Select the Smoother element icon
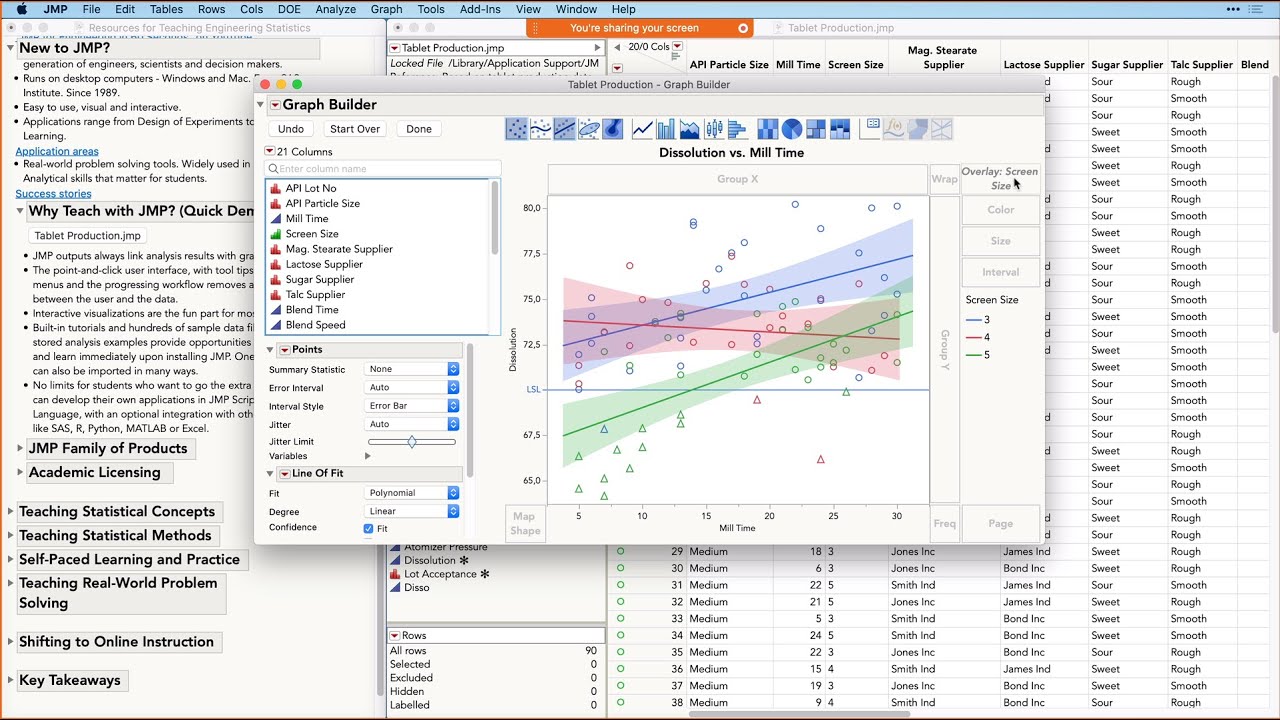Viewport: 1280px width, 720px height. [x=540, y=129]
